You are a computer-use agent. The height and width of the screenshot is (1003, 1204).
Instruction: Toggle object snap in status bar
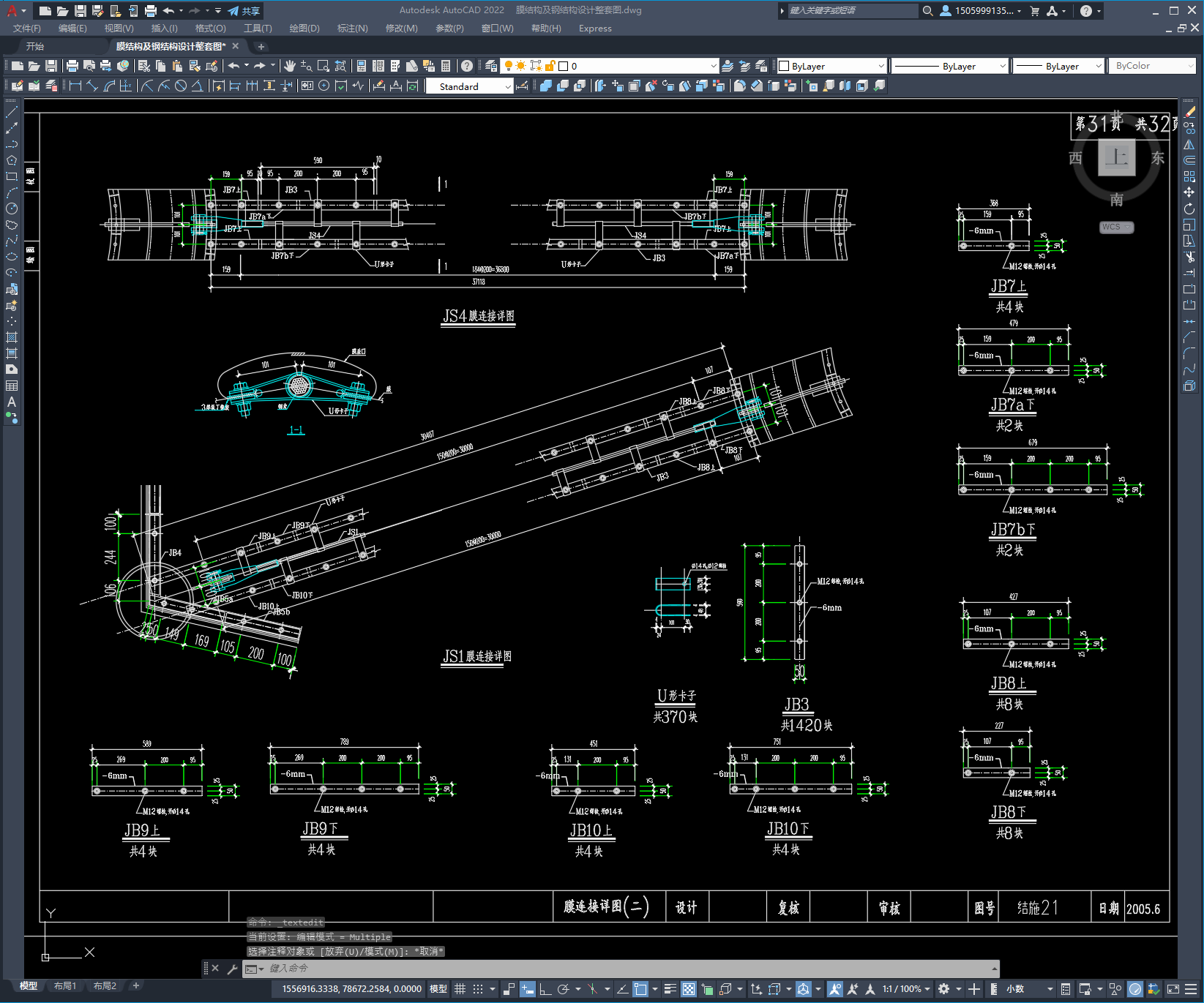tap(640, 989)
